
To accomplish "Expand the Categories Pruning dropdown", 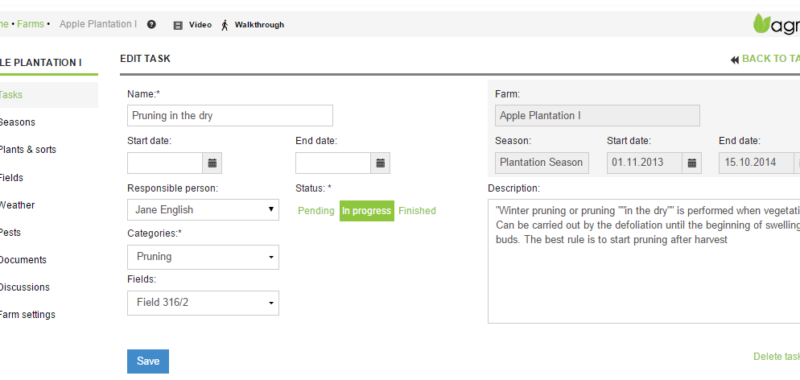I will click(x=203, y=257).
